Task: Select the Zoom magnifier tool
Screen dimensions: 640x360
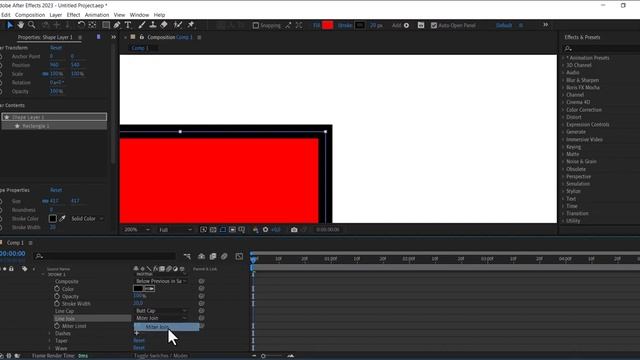Action: pos(31,25)
